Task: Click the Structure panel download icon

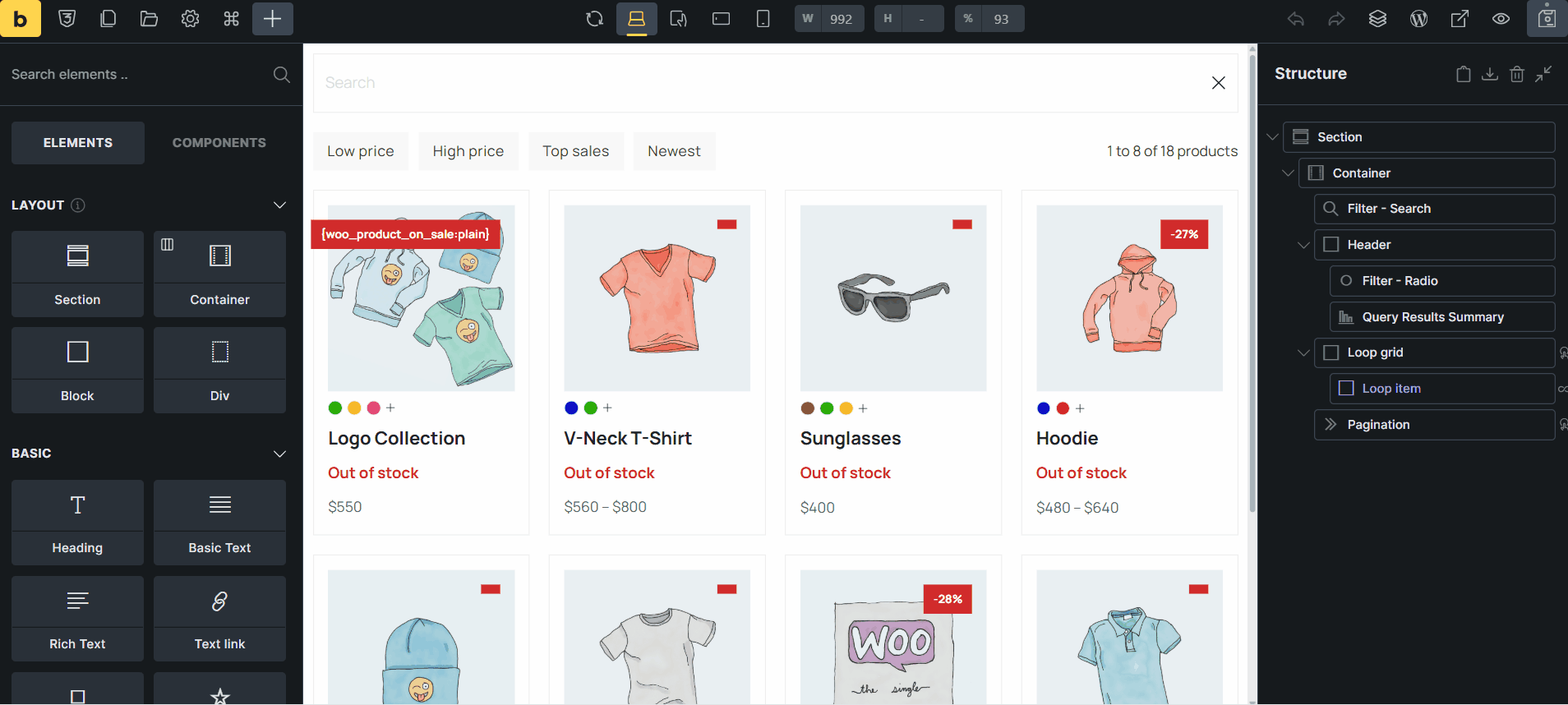Action: (1490, 74)
